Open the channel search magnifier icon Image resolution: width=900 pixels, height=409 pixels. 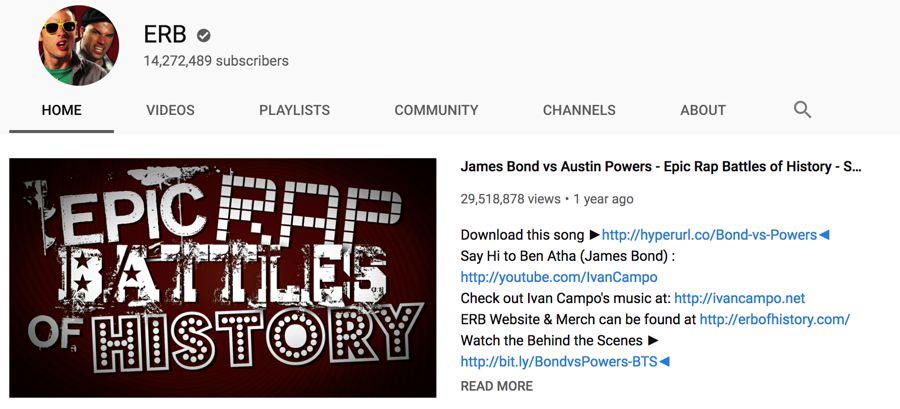click(x=802, y=110)
